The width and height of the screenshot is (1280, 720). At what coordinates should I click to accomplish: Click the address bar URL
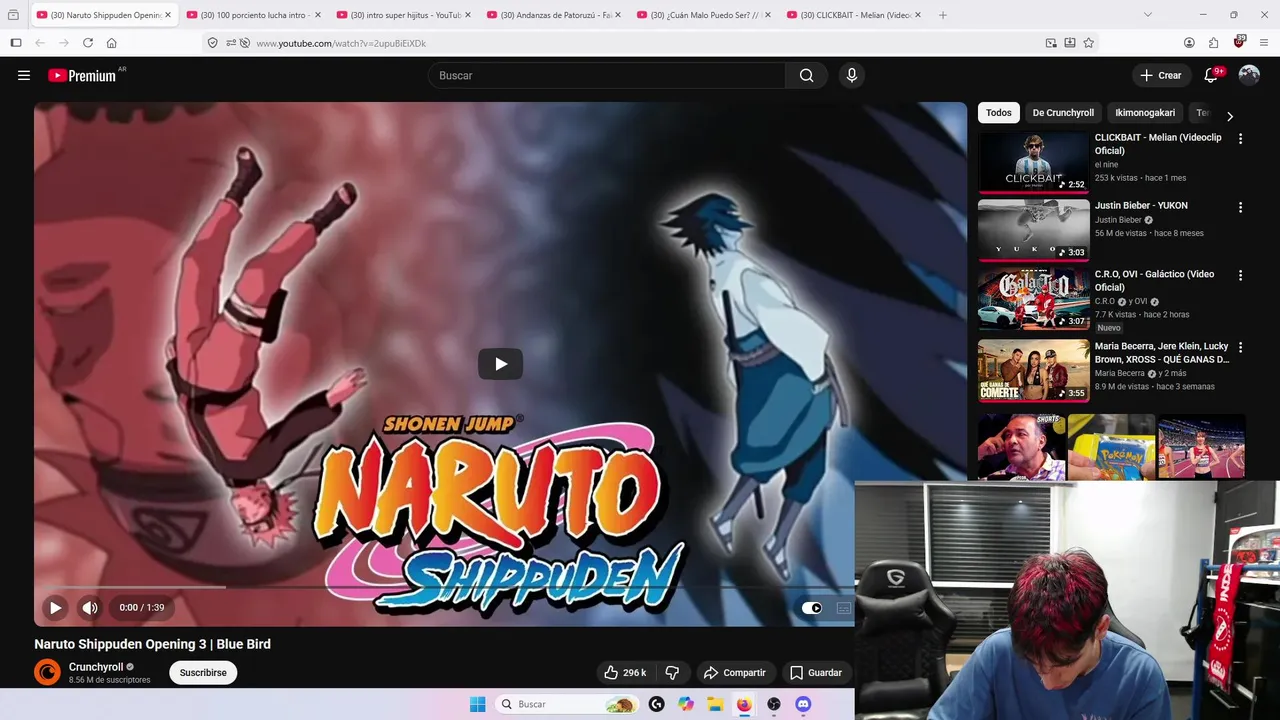(x=341, y=43)
